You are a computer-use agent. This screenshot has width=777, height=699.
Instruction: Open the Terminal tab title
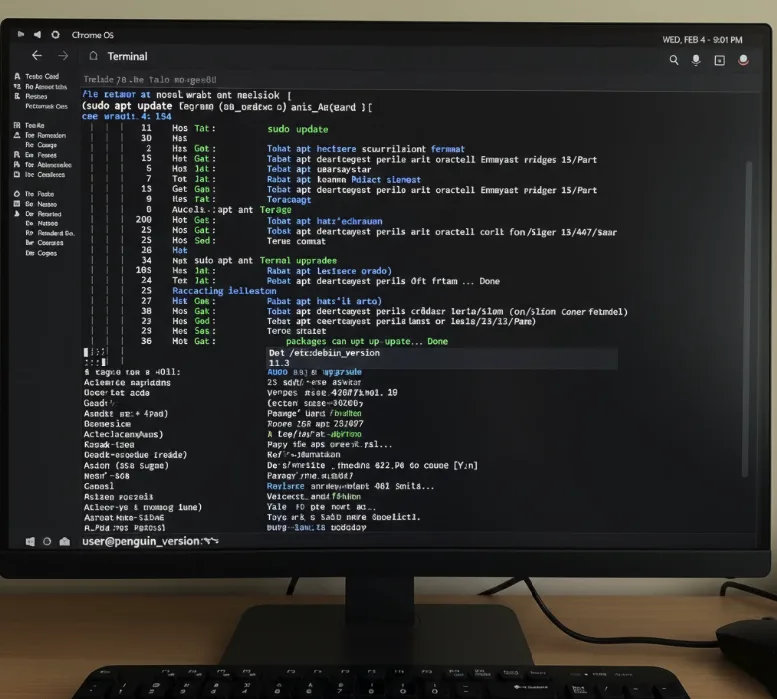pos(127,57)
